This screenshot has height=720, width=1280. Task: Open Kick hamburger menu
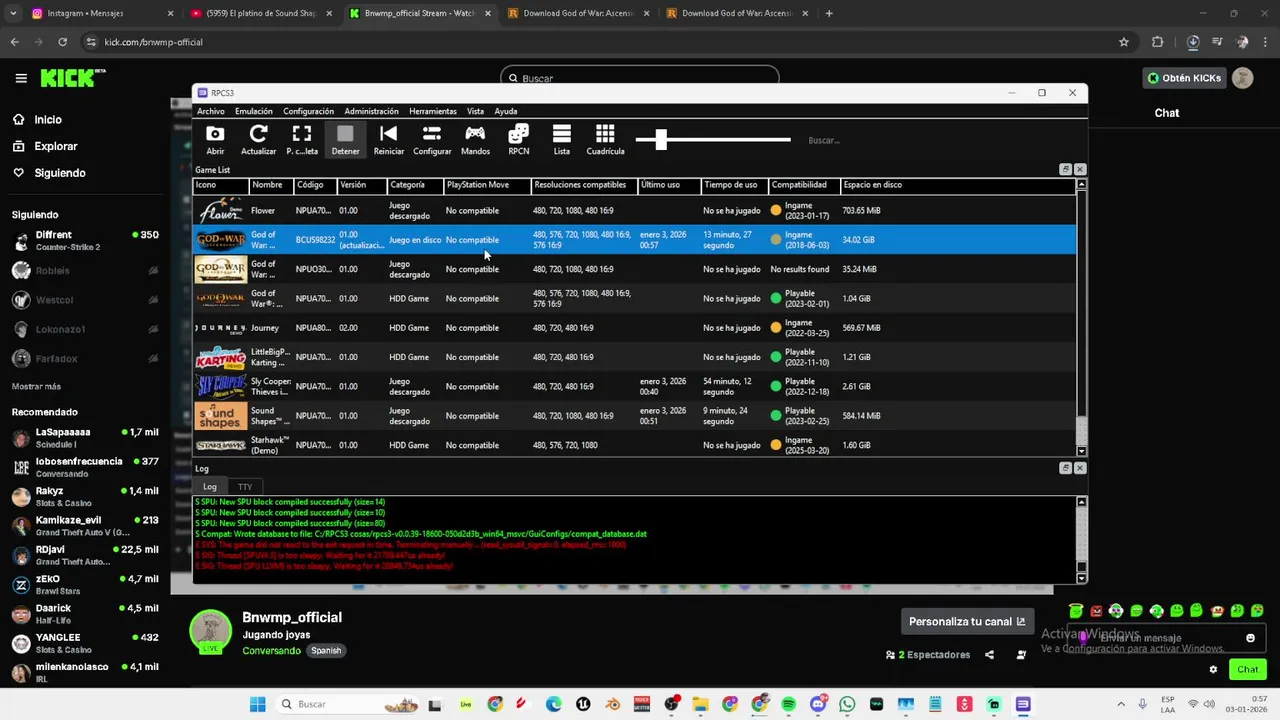point(21,78)
